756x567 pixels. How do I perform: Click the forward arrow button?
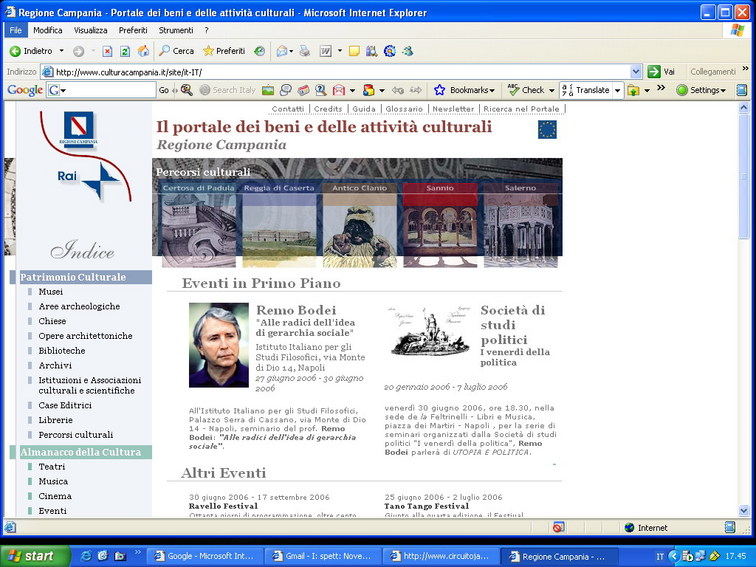pos(78,51)
